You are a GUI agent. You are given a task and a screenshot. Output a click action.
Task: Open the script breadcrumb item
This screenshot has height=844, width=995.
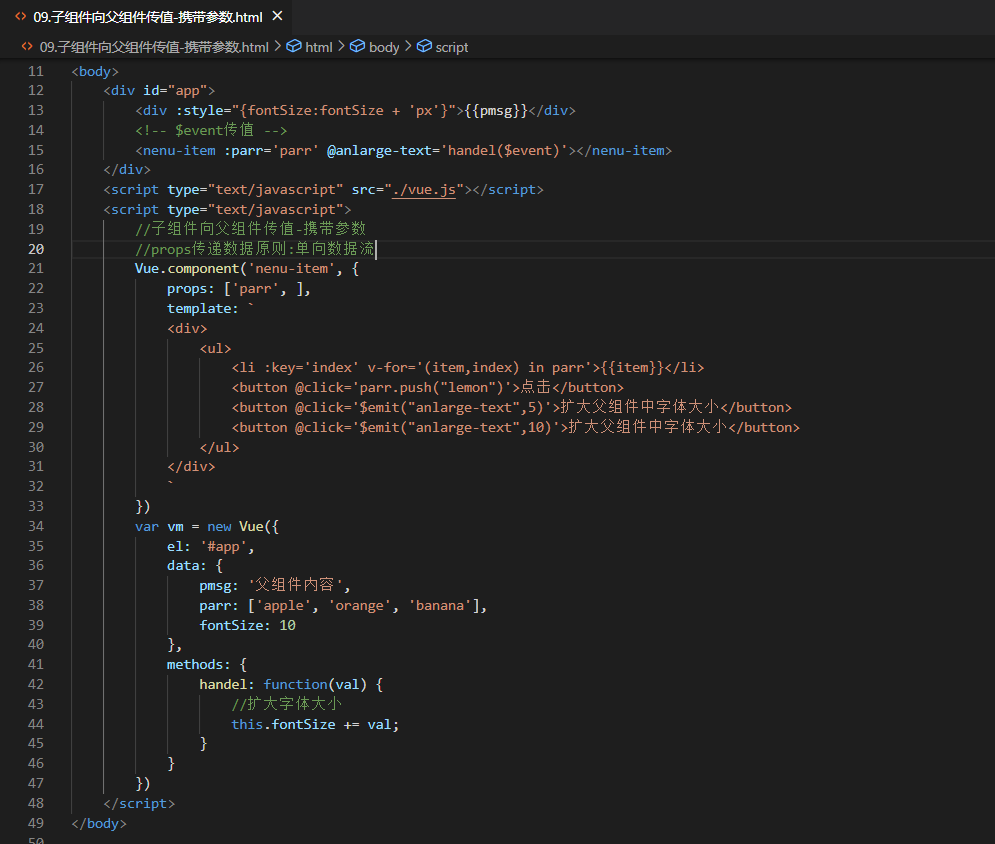451,47
